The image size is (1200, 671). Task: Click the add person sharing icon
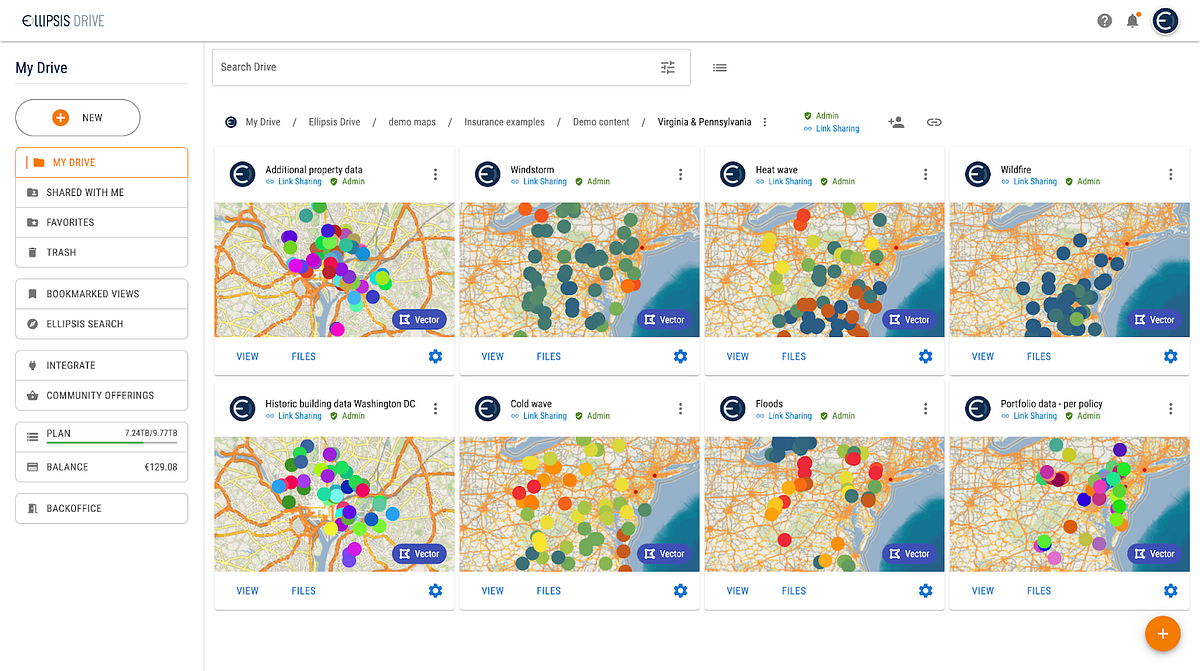tap(896, 121)
